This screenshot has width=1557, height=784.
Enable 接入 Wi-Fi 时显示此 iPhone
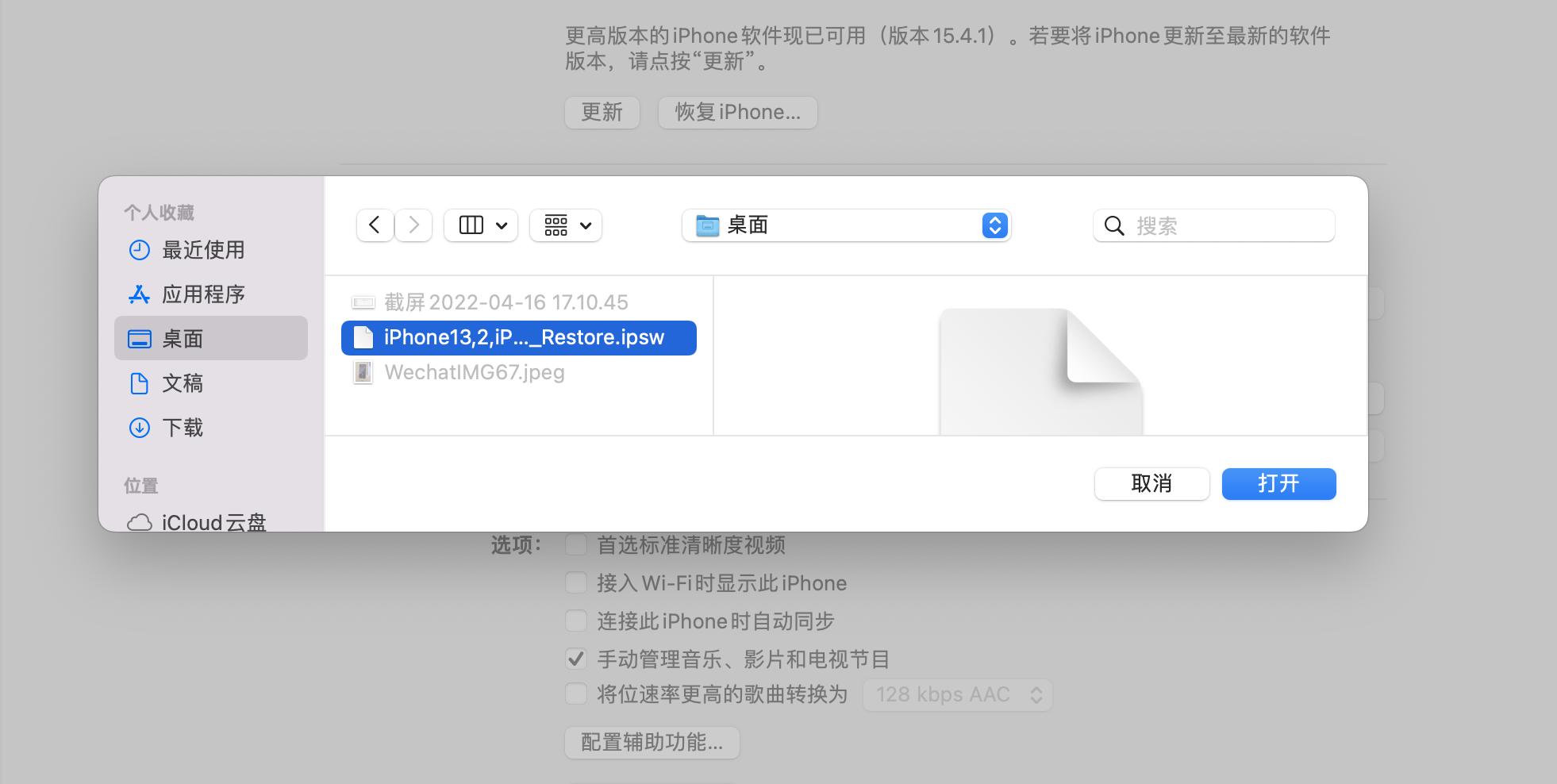point(575,582)
